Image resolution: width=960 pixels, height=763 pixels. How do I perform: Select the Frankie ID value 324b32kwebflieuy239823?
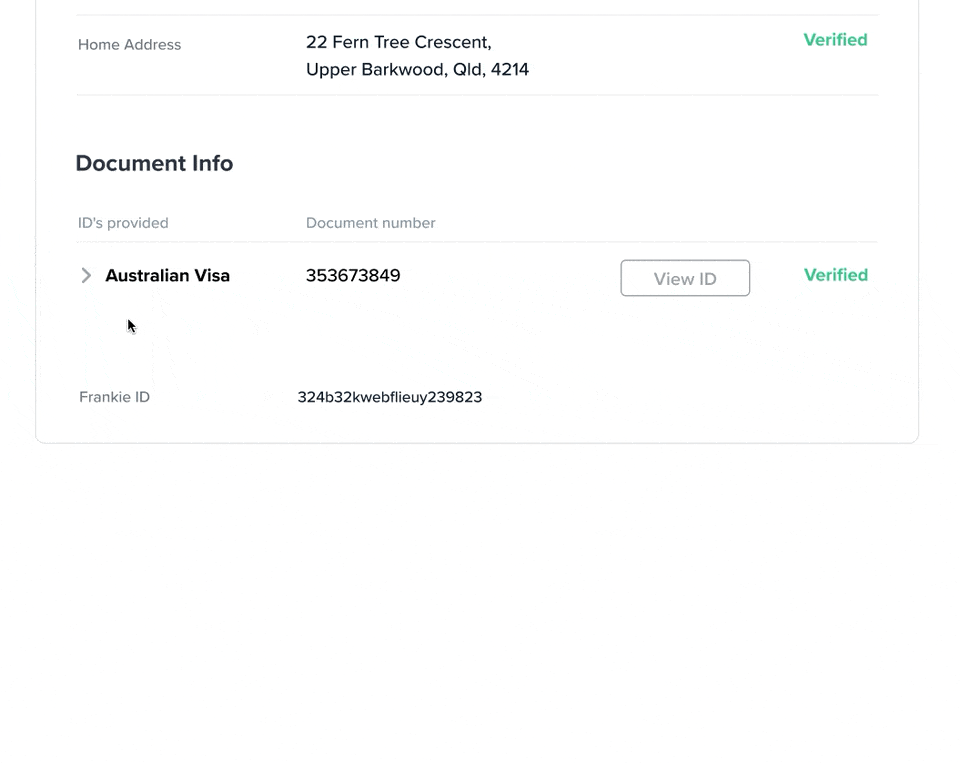click(x=389, y=397)
